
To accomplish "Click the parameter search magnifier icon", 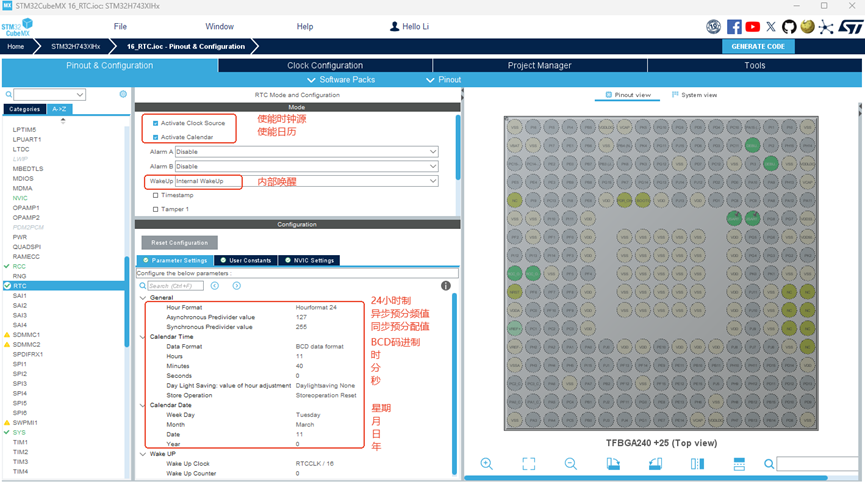I will [143, 285].
